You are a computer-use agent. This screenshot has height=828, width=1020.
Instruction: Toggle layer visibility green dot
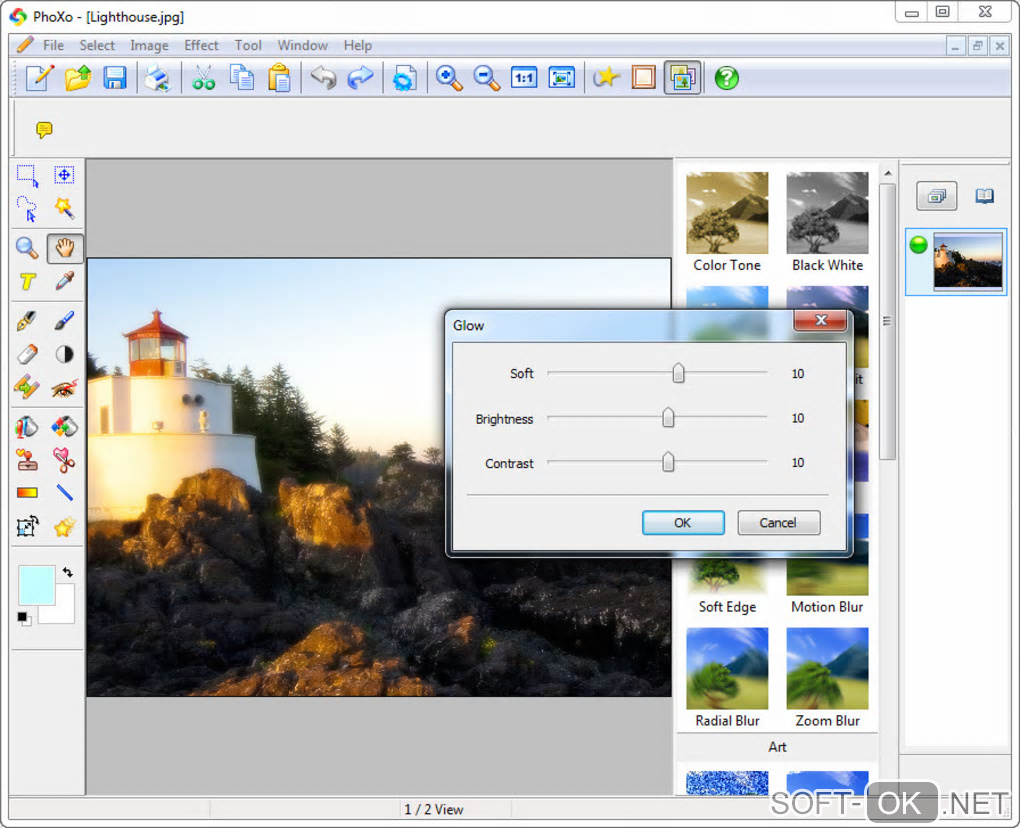point(919,245)
